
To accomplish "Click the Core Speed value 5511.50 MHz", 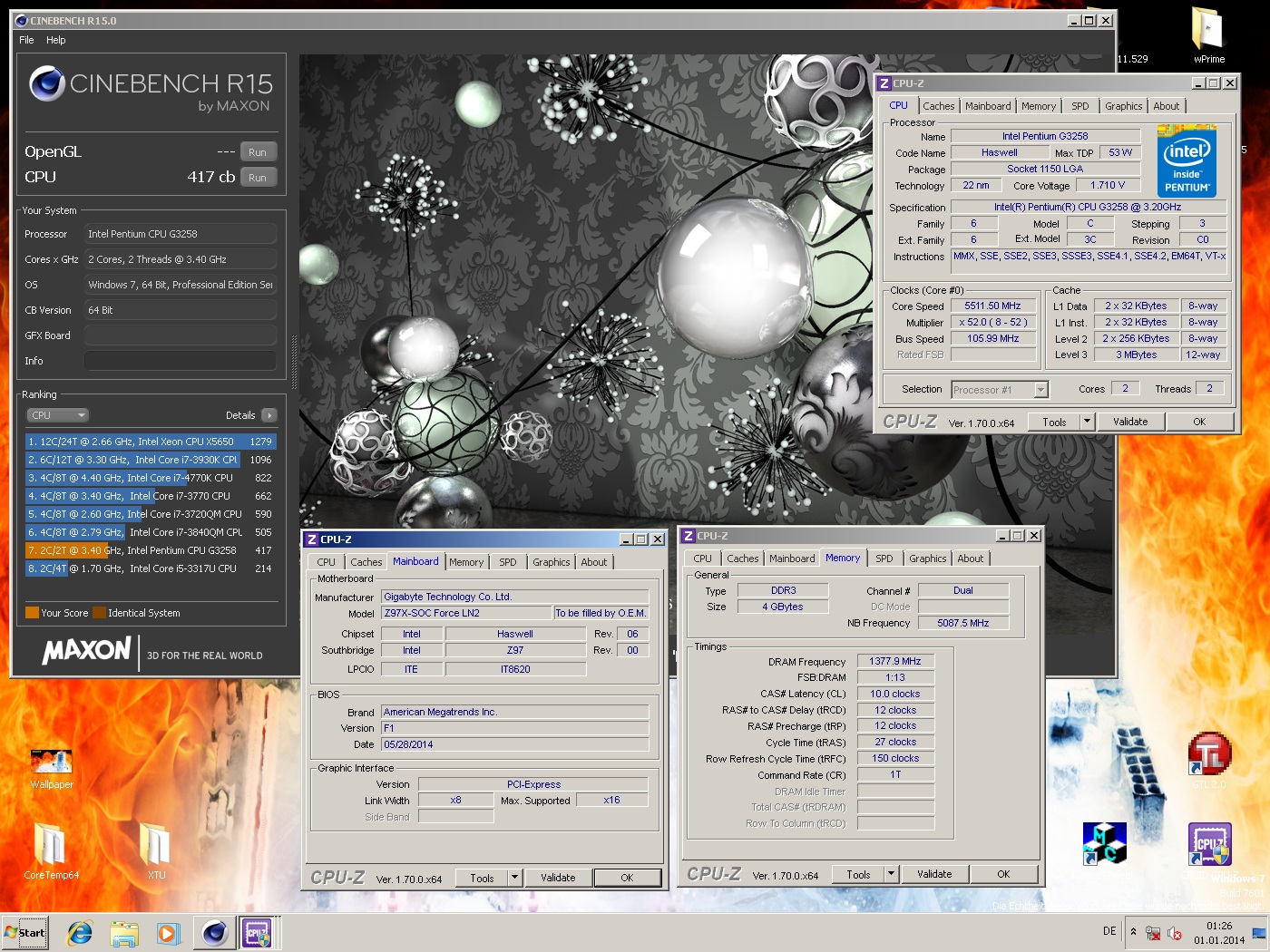I will [x=992, y=306].
